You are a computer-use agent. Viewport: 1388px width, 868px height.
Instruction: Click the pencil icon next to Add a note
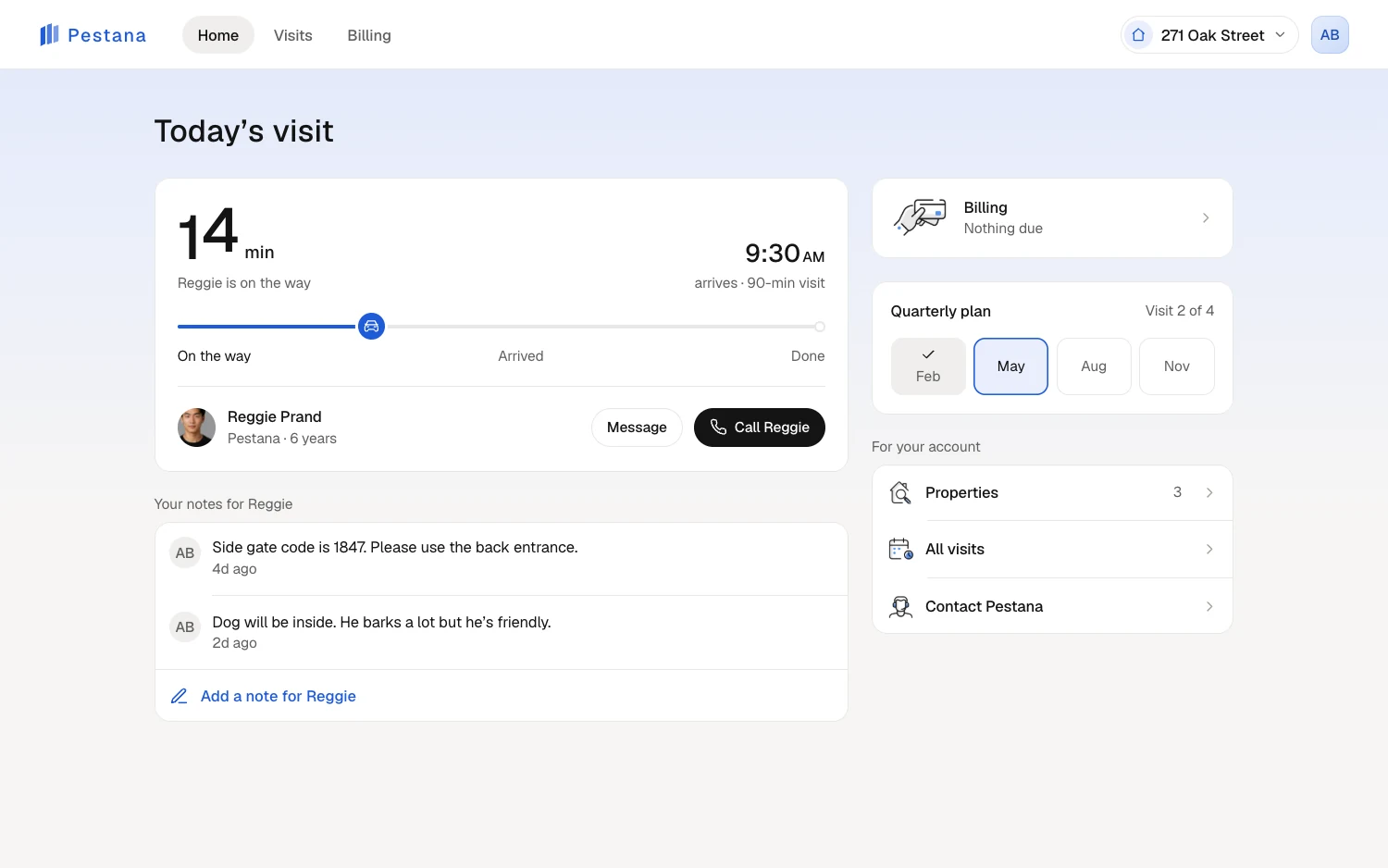coord(180,696)
